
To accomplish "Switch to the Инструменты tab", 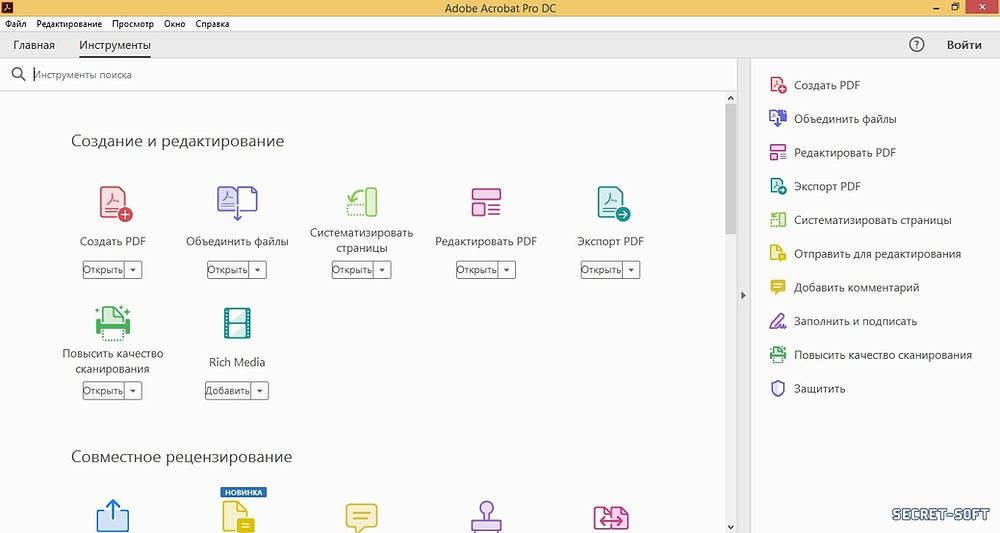I will 115,45.
